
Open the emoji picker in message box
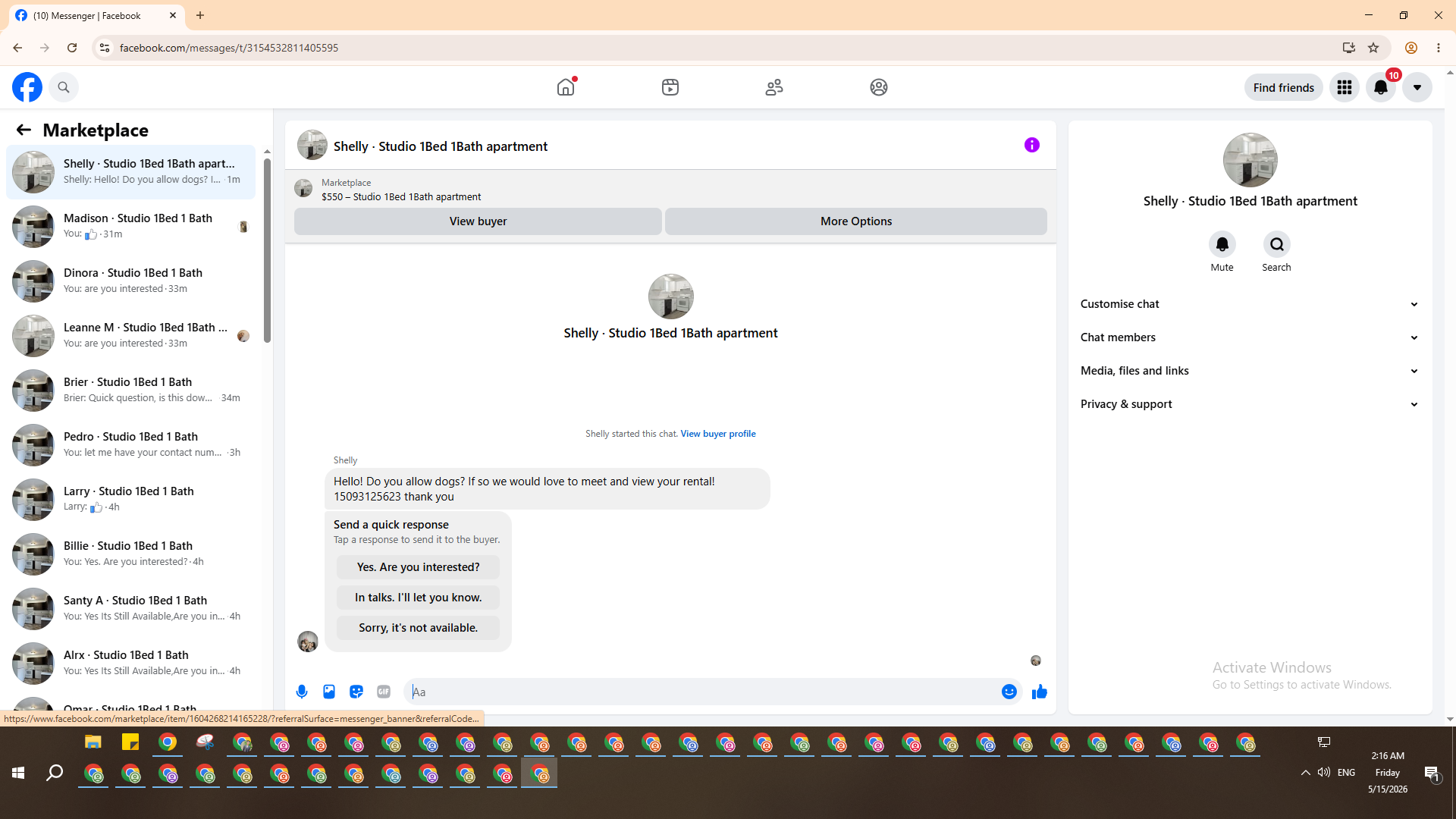(x=1009, y=692)
